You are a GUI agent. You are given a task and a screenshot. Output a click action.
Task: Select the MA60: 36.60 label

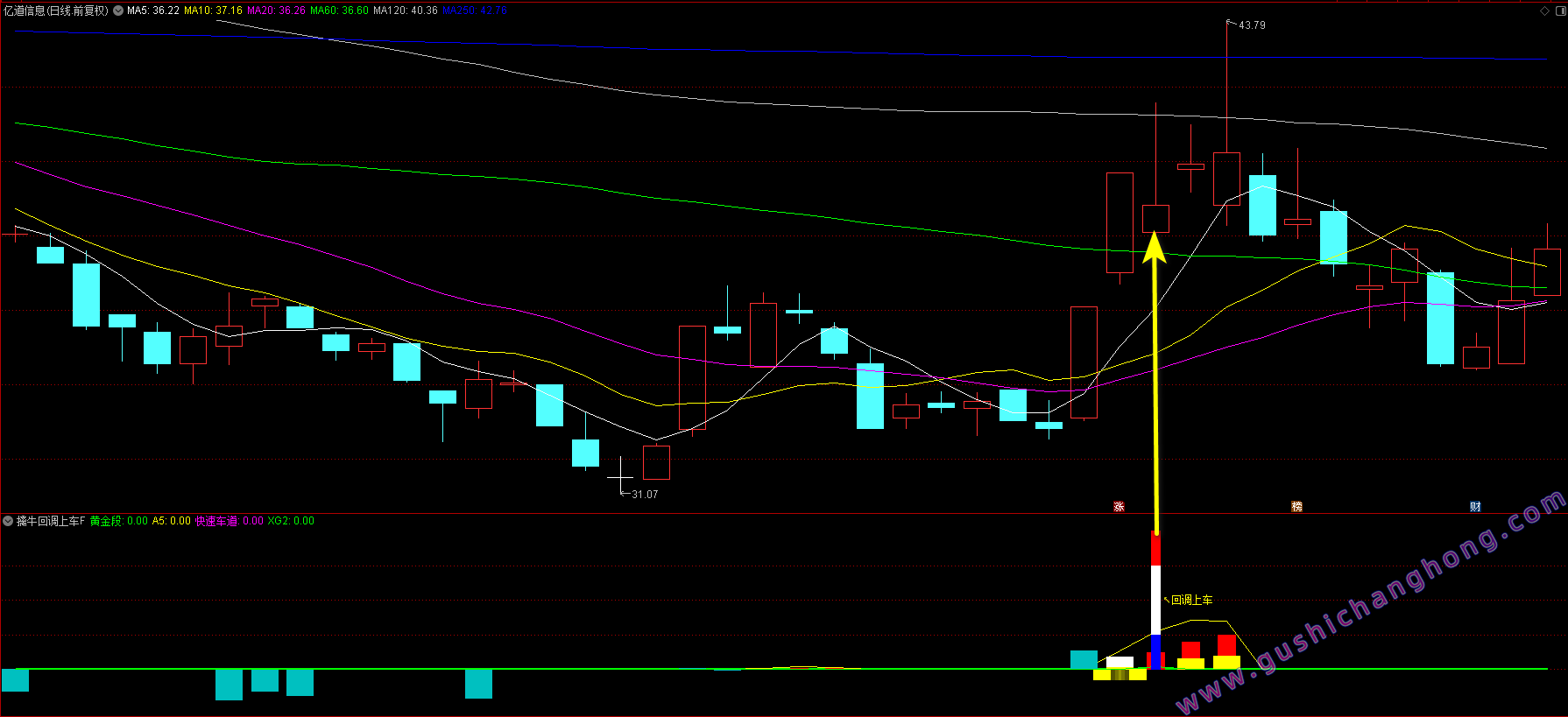(x=339, y=11)
